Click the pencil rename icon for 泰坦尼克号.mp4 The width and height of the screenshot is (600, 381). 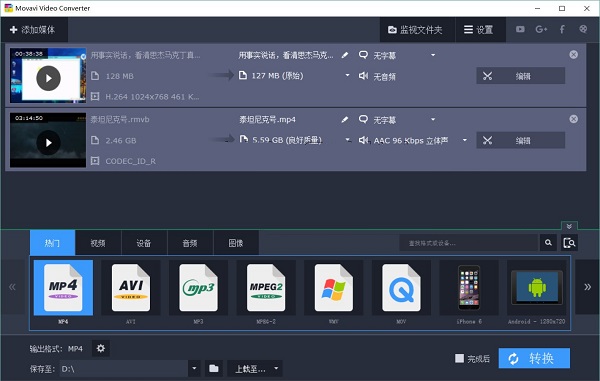345,120
